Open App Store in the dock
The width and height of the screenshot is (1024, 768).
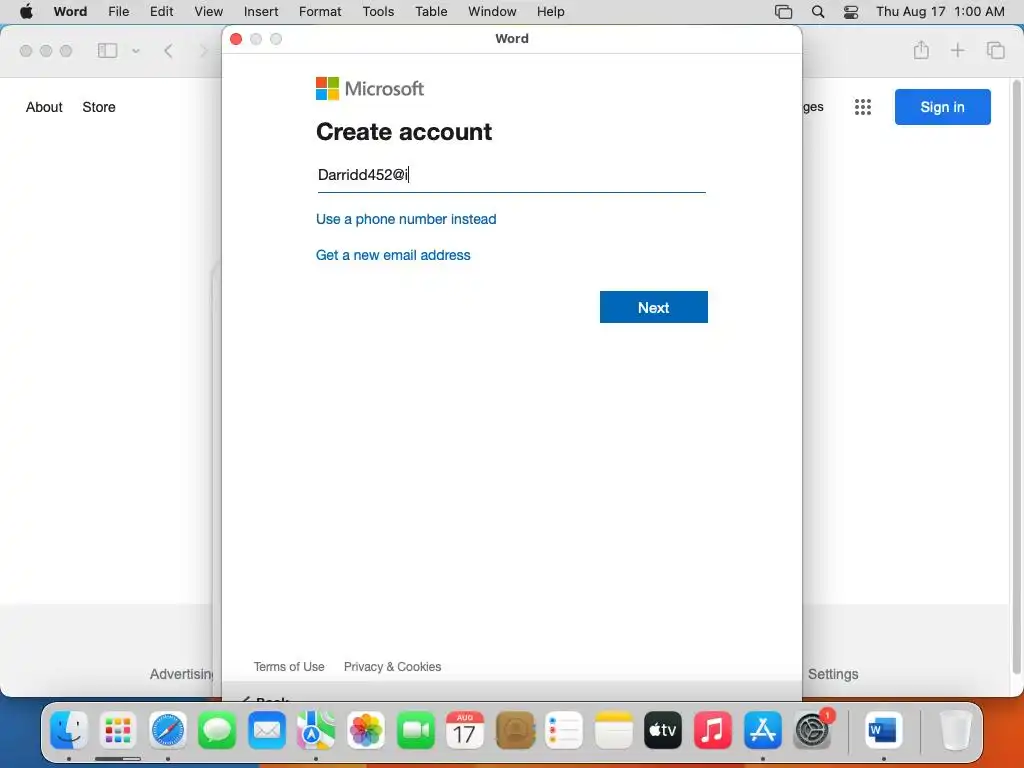(x=762, y=730)
